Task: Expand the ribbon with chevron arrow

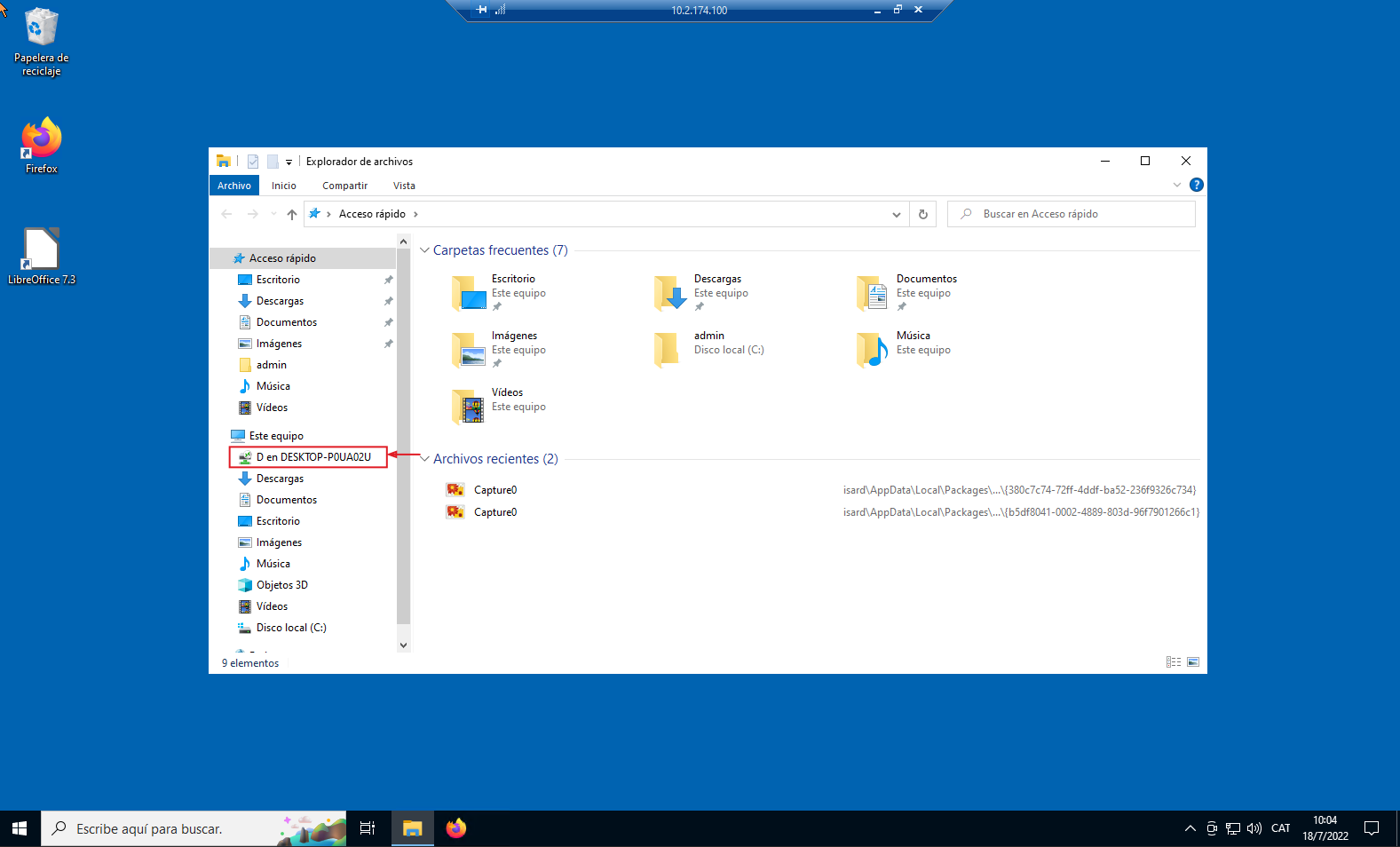Action: pos(1177,185)
